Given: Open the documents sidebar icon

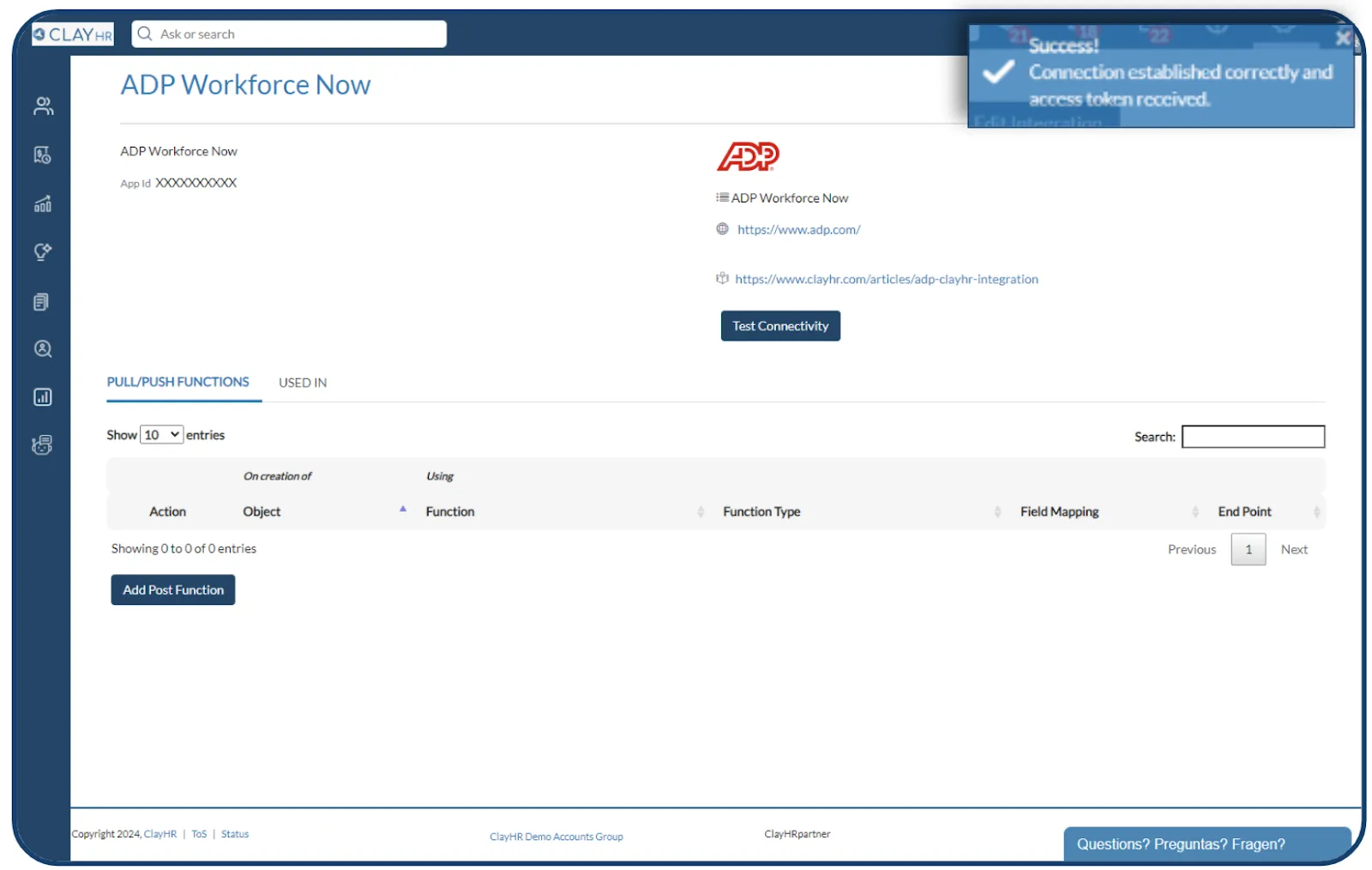Looking at the screenshot, I should (x=41, y=301).
